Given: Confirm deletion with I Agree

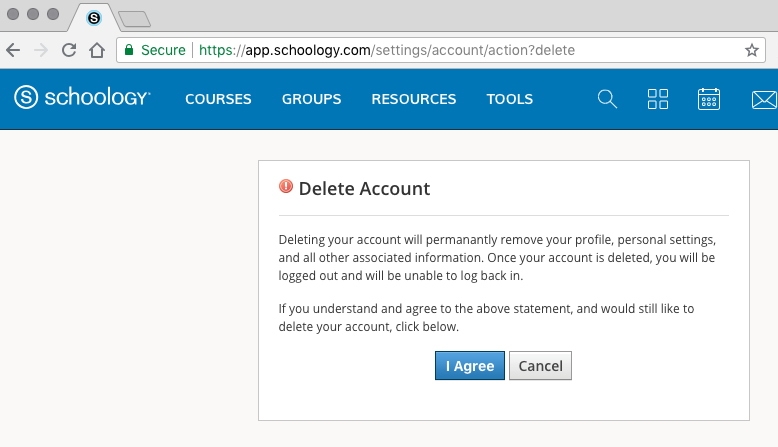Looking at the screenshot, I should point(470,366).
